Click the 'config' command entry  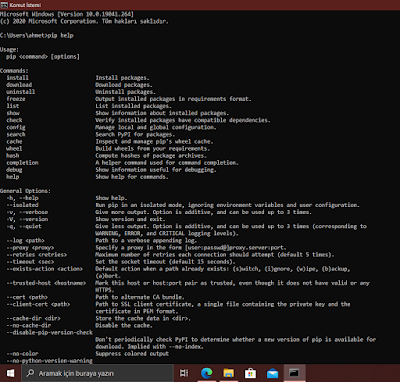tap(16, 127)
